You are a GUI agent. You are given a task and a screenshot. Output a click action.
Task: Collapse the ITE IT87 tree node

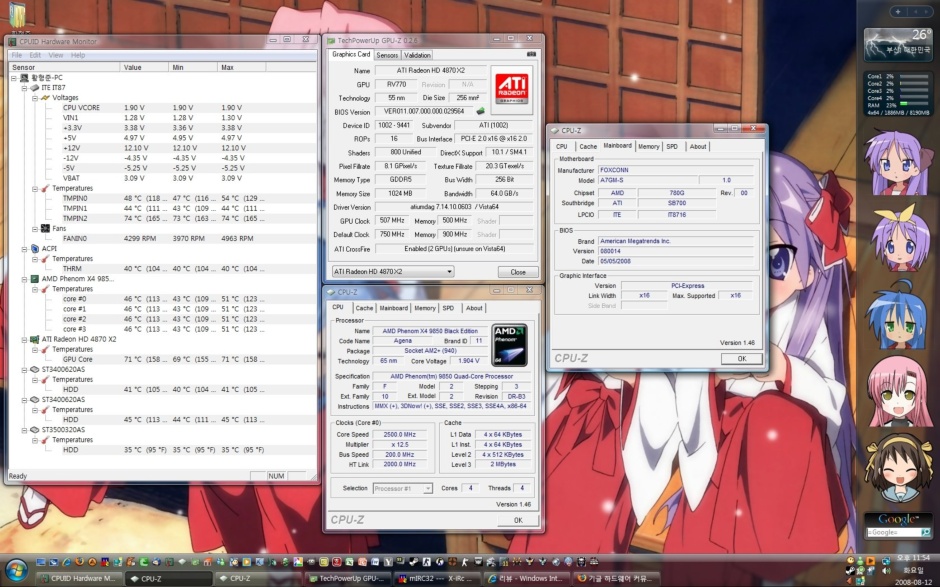click(25, 88)
